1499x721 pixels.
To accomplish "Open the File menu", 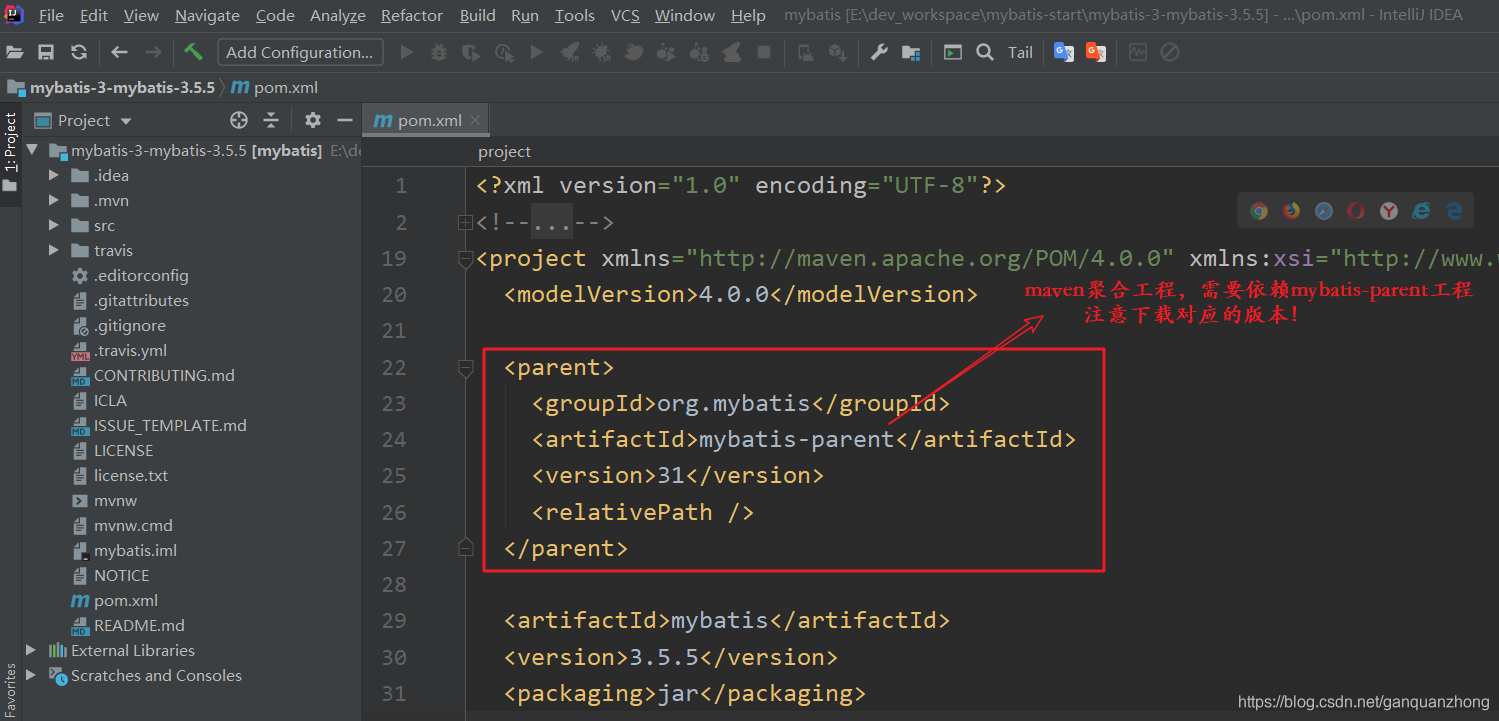I will (51, 15).
